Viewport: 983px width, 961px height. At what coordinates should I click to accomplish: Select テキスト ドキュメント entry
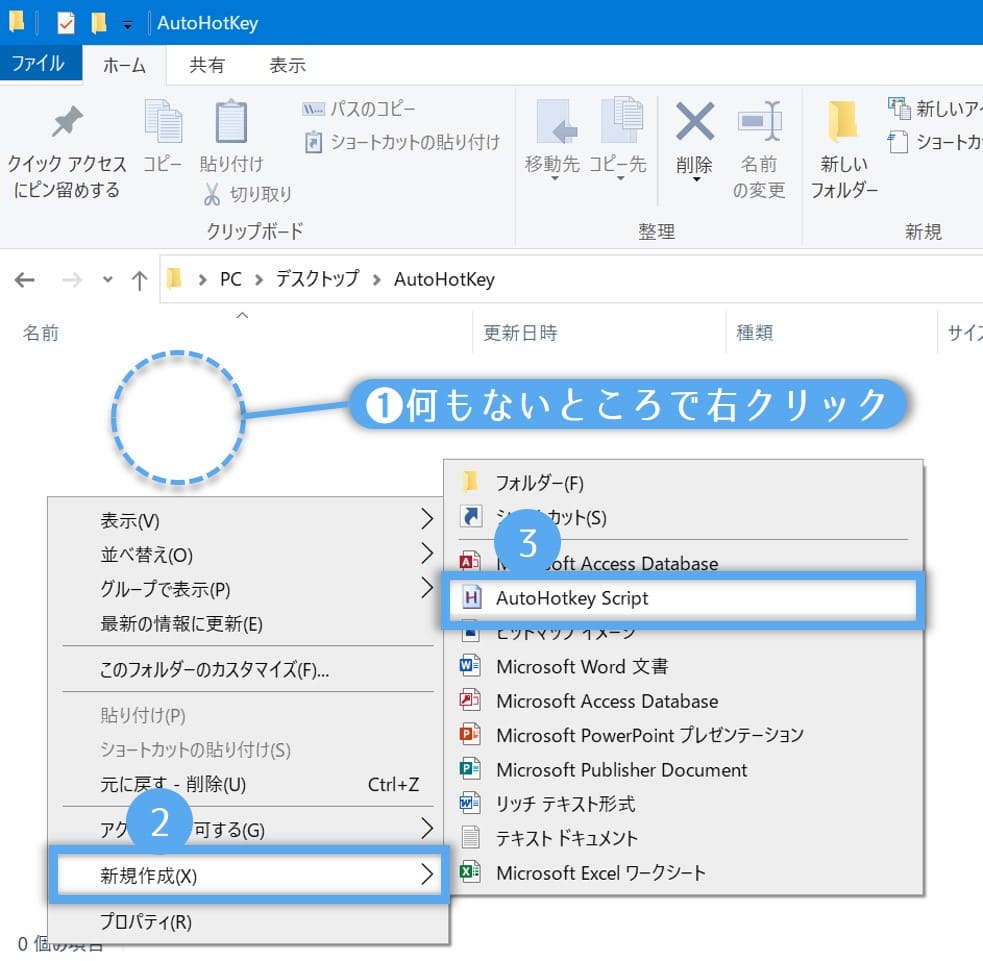683,838
